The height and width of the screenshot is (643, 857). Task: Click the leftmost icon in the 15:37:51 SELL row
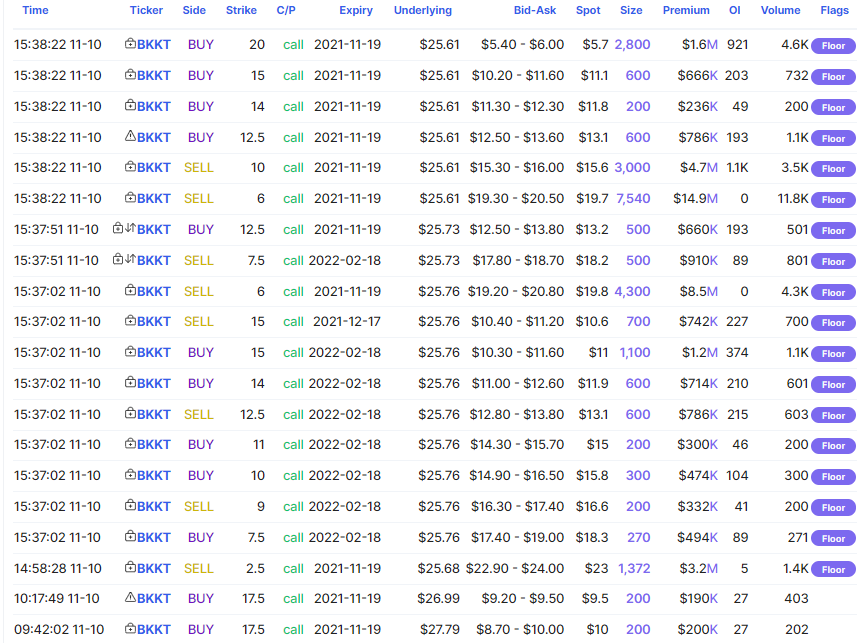click(118, 259)
